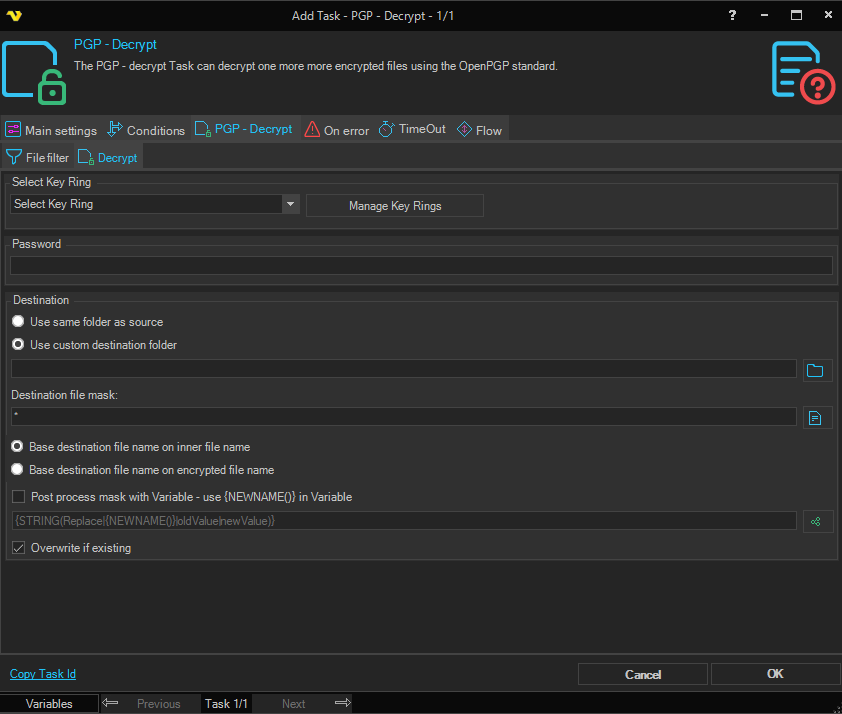Click the Manage Key Rings button
This screenshot has width=842, height=714.
tap(394, 206)
